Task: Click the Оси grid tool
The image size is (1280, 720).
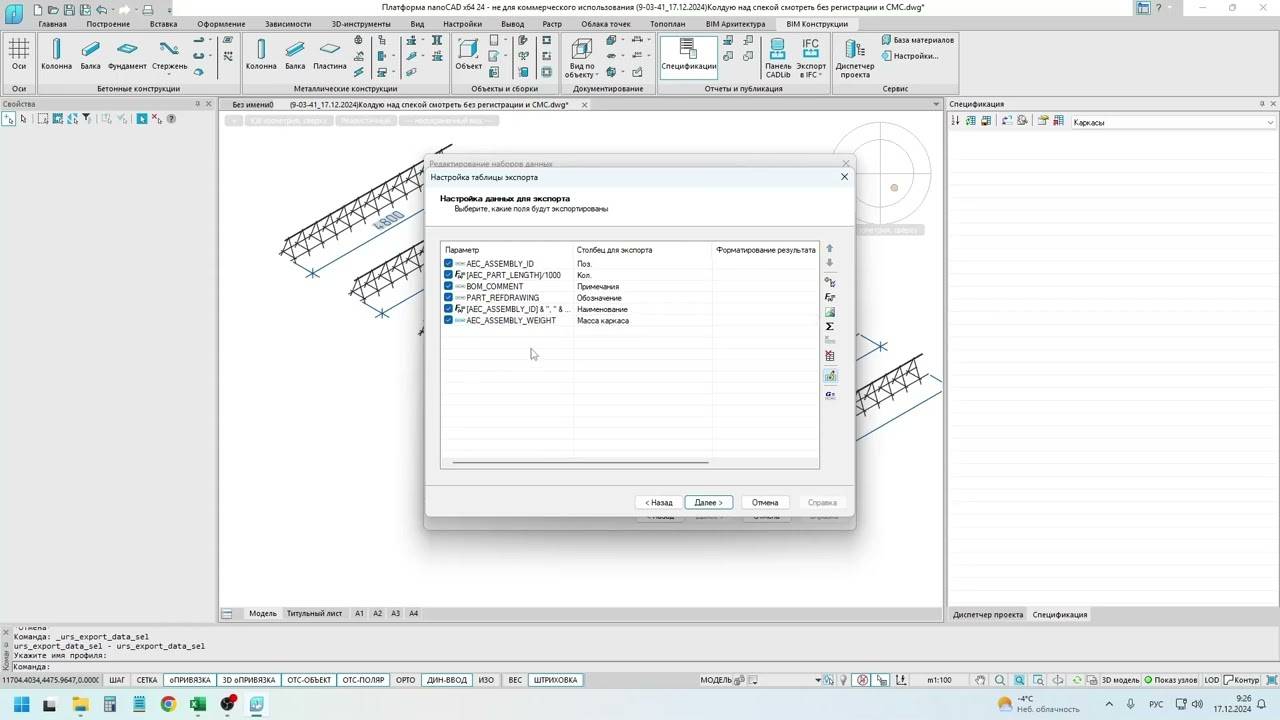Action: tap(19, 54)
